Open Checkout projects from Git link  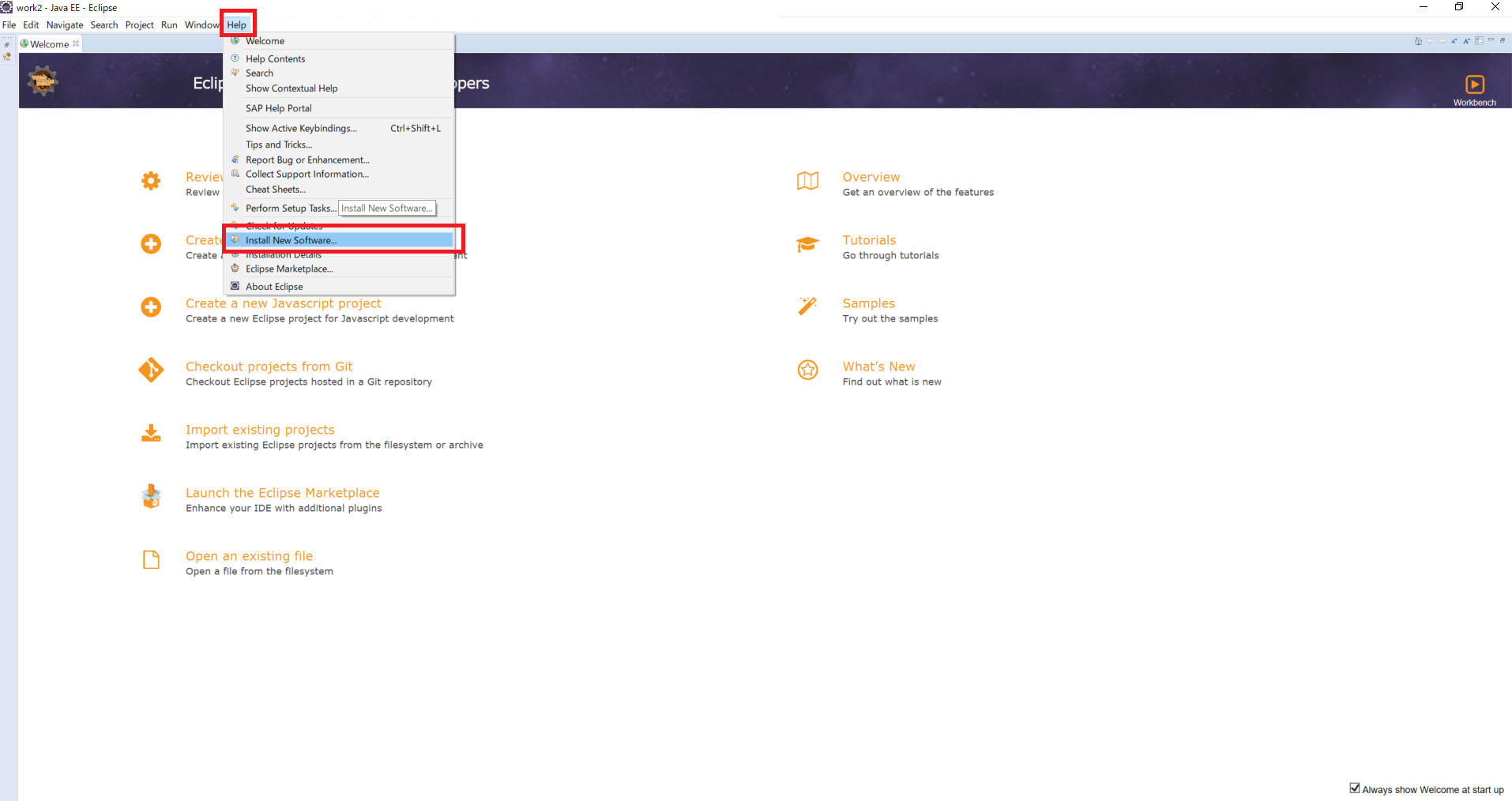(x=269, y=367)
